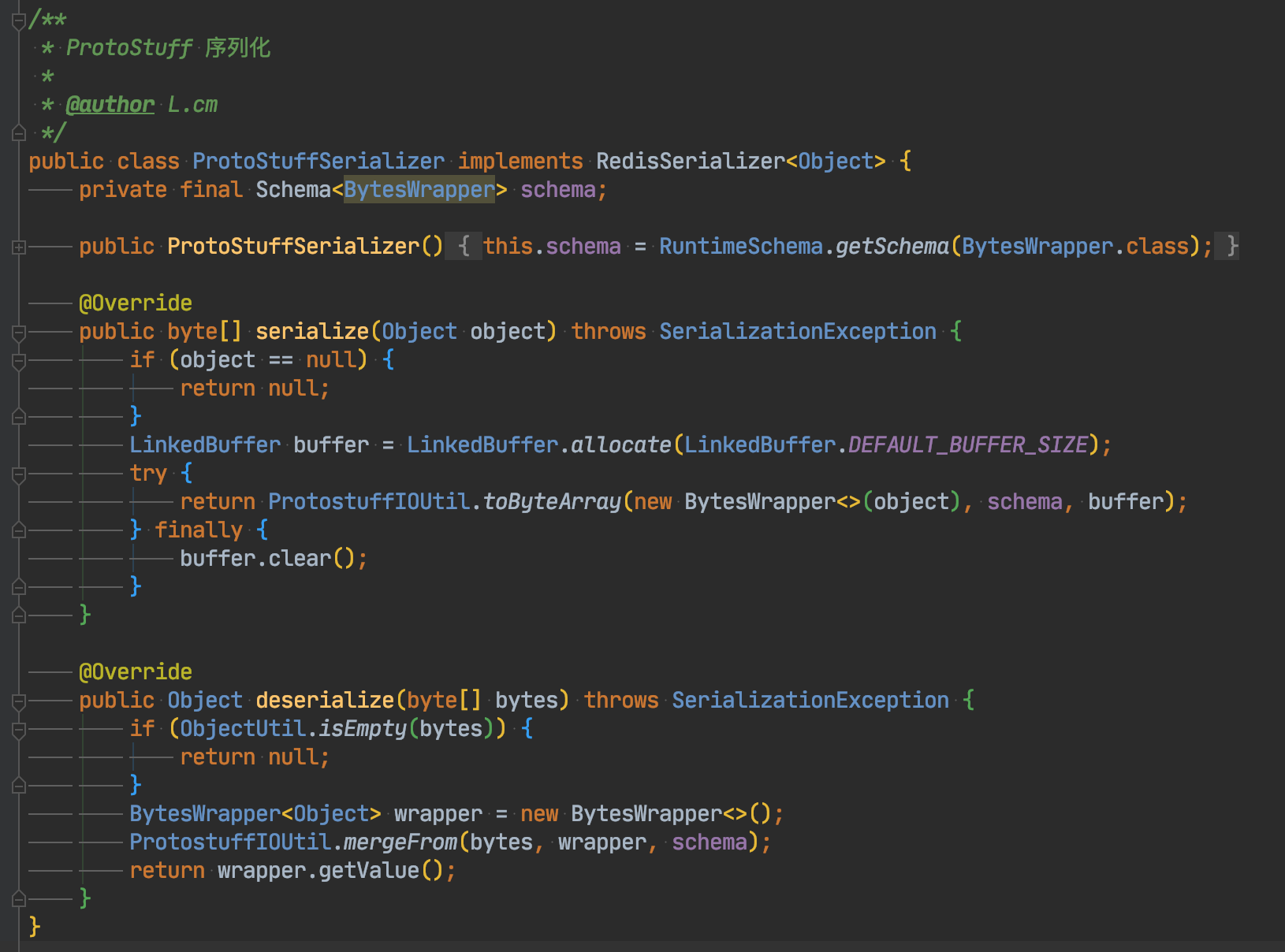Click the 'allocate' method call
The image size is (1285, 952).
coord(621,444)
